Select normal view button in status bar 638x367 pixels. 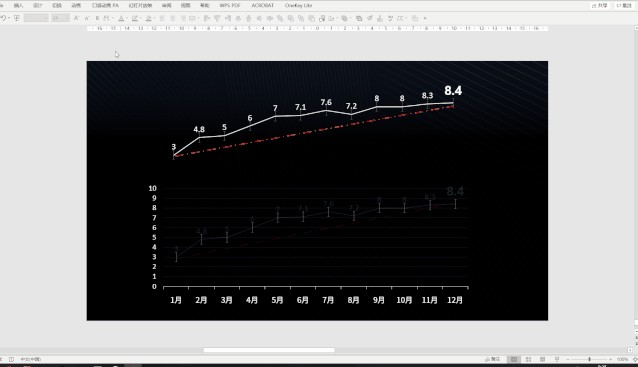click(x=514, y=359)
